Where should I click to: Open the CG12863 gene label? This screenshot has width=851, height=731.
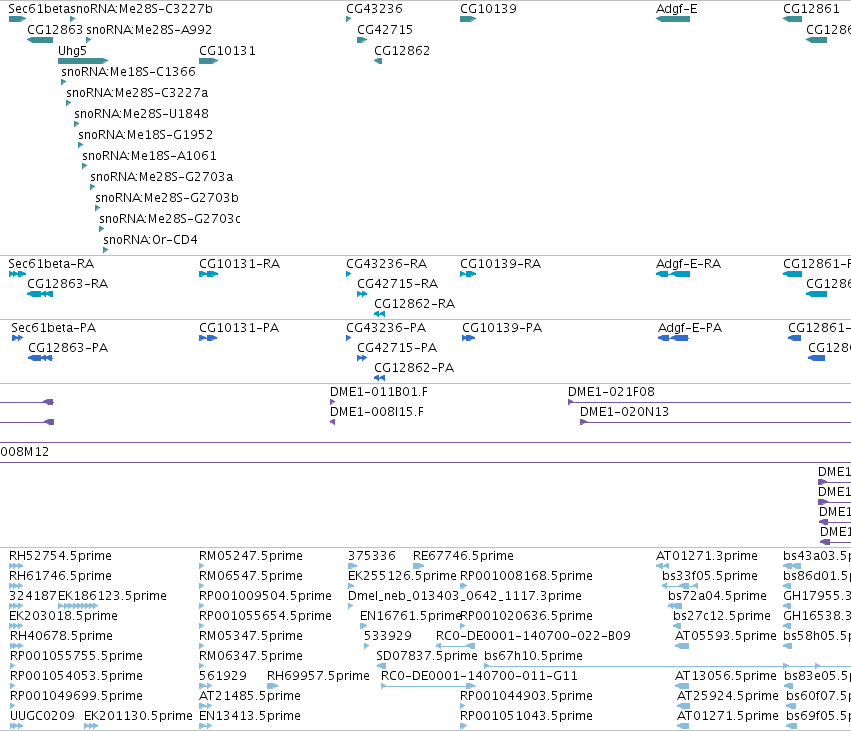[x=55, y=30]
